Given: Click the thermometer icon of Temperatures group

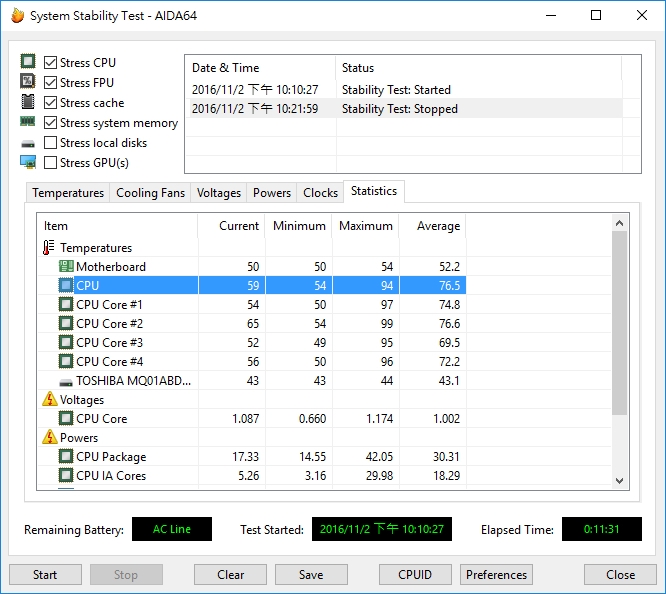Looking at the screenshot, I should (x=49, y=247).
